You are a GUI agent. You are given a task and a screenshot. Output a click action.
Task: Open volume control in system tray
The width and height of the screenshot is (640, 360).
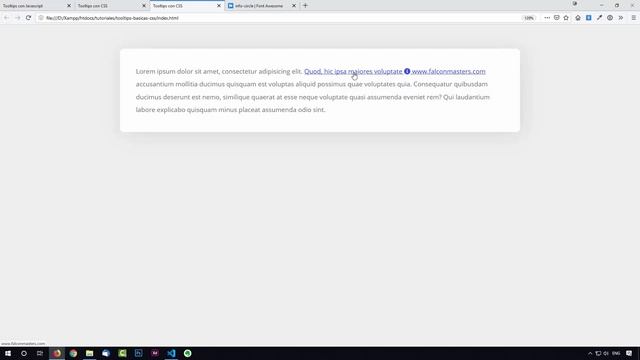click(x=606, y=353)
